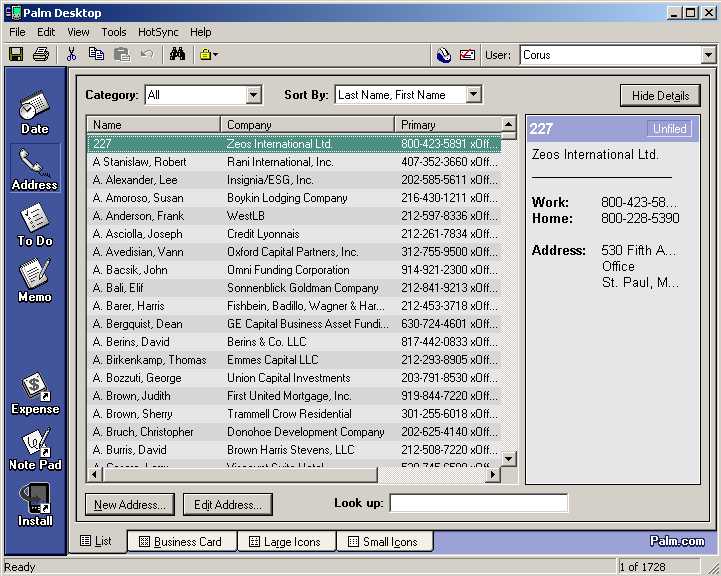The height and width of the screenshot is (576, 721).
Task: Click inside the Look up field
Action: (x=479, y=503)
